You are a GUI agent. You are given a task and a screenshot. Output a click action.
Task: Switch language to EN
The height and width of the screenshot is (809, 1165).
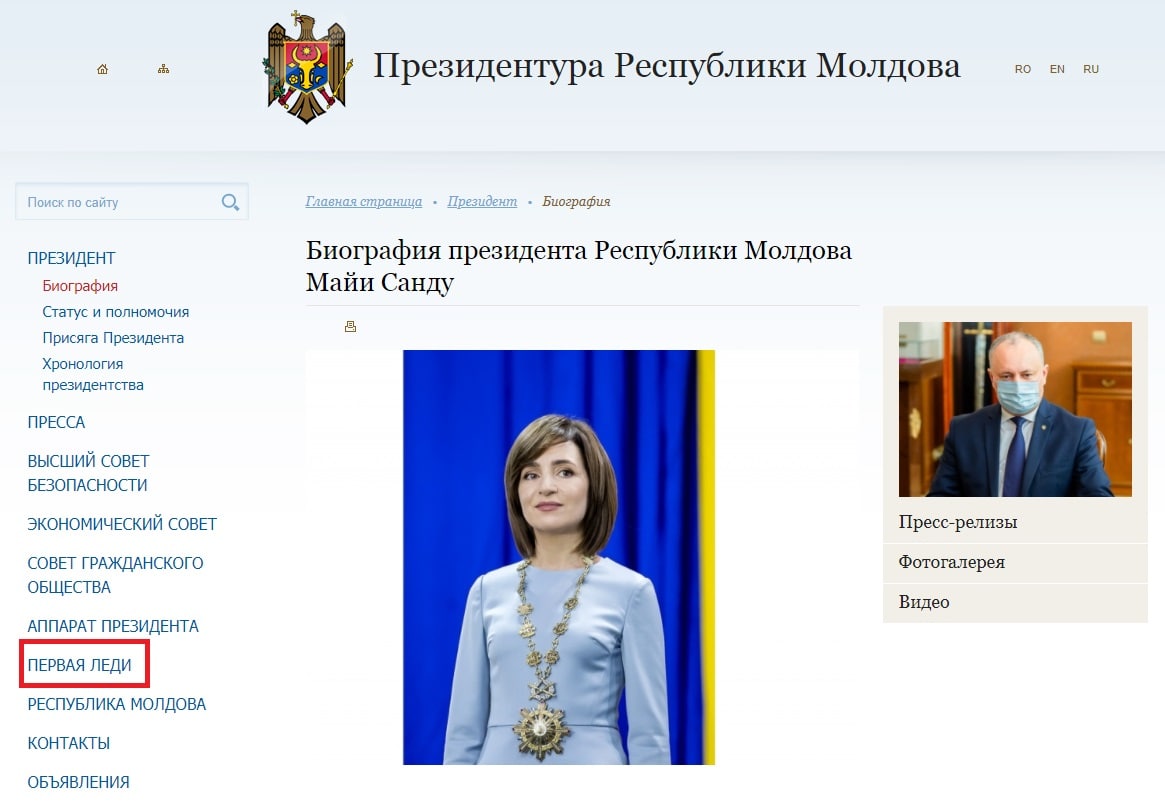coord(1057,69)
